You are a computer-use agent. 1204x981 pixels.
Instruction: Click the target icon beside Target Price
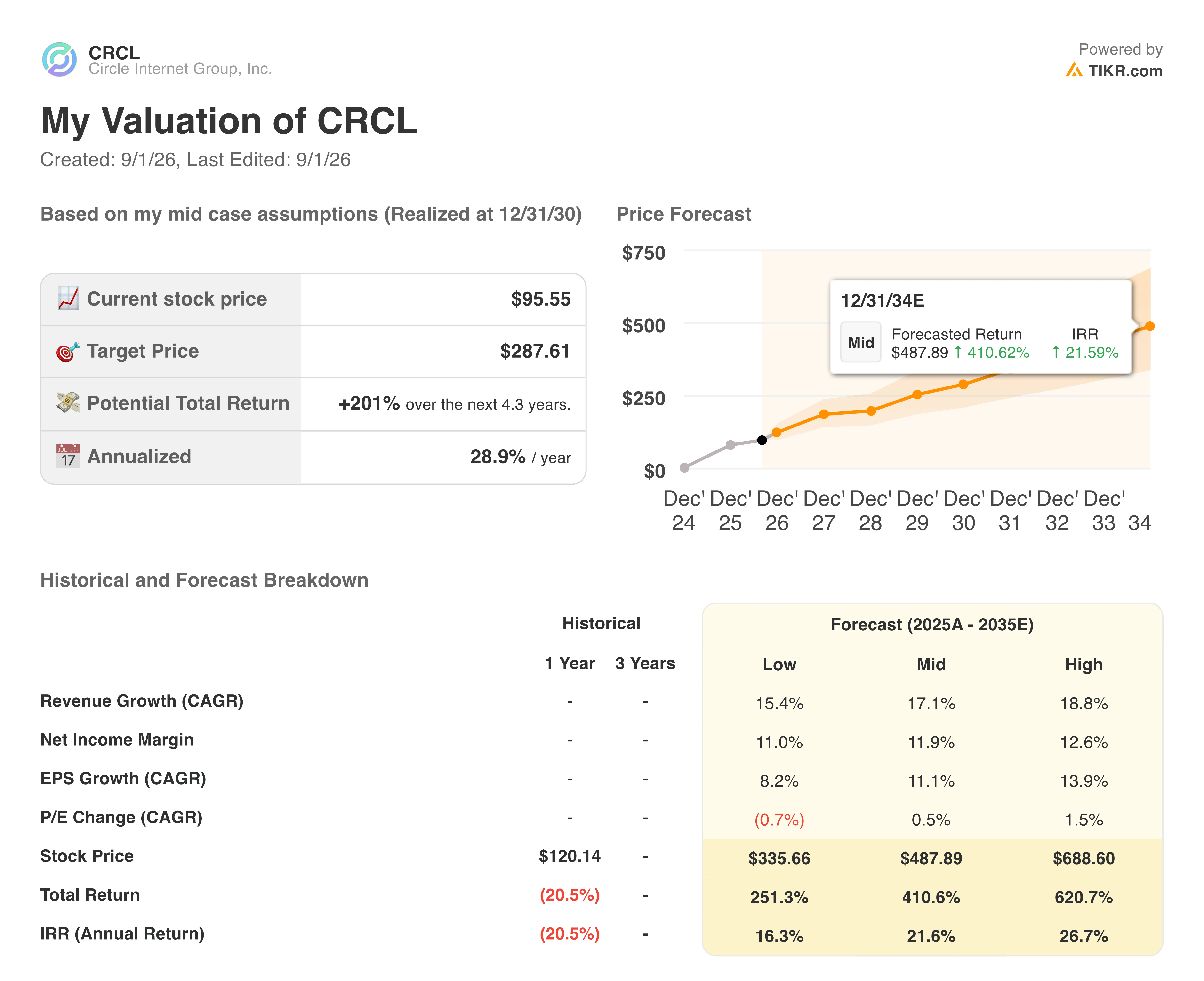coord(68,352)
